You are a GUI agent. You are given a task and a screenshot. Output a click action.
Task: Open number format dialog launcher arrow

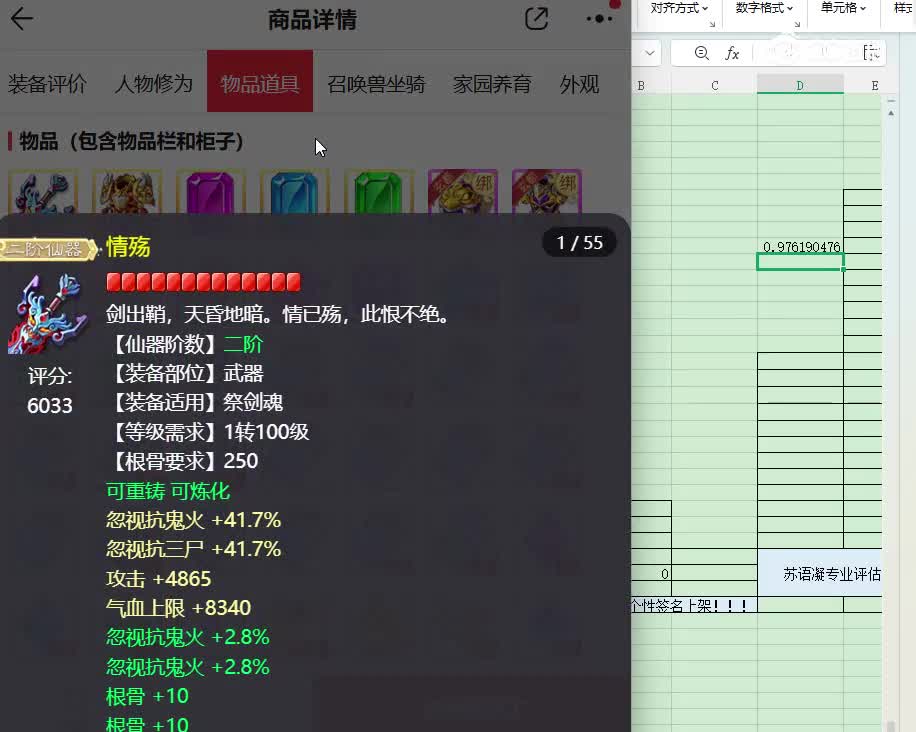click(797, 24)
